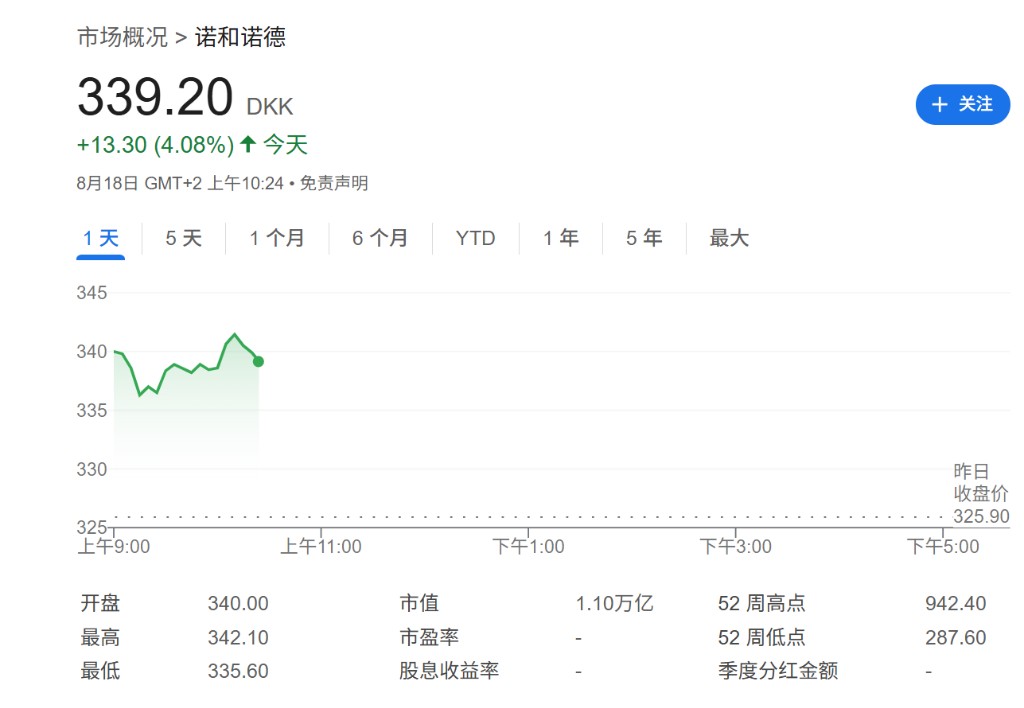
Task: Click the 开盘 value 340.00
Action: click(x=238, y=604)
